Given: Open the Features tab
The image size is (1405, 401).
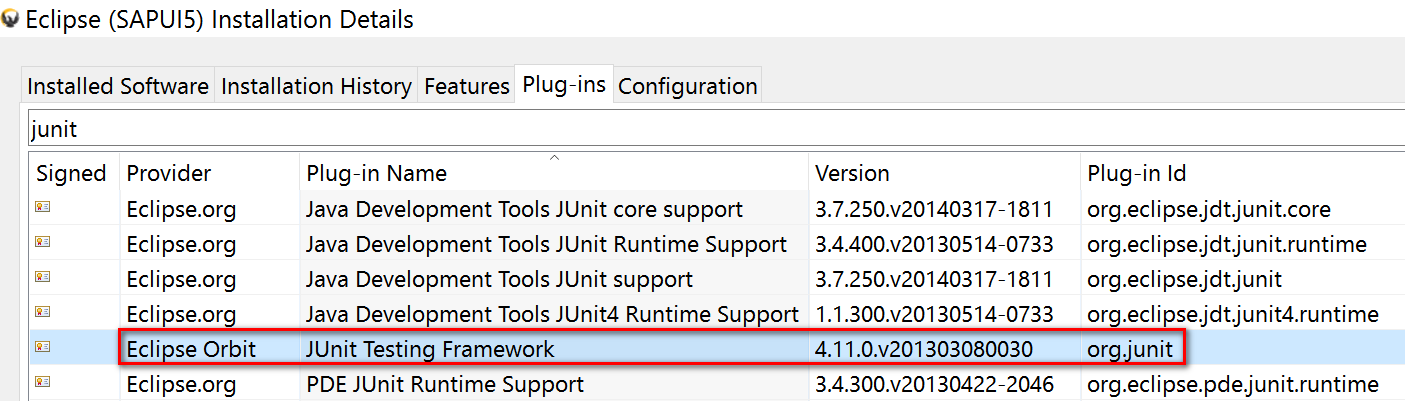Looking at the screenshot, I should coord(467,86).
